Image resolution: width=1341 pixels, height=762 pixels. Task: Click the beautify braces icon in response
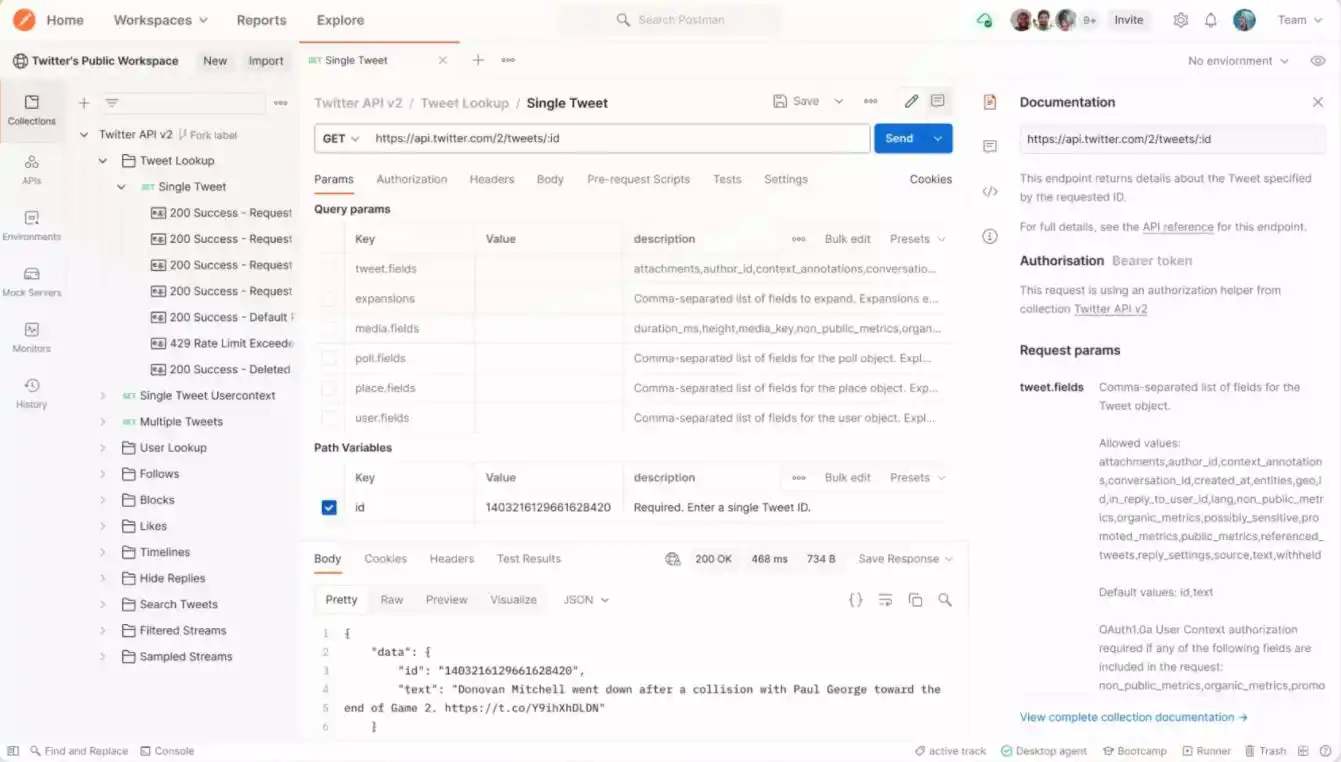(x=856, y=600)
